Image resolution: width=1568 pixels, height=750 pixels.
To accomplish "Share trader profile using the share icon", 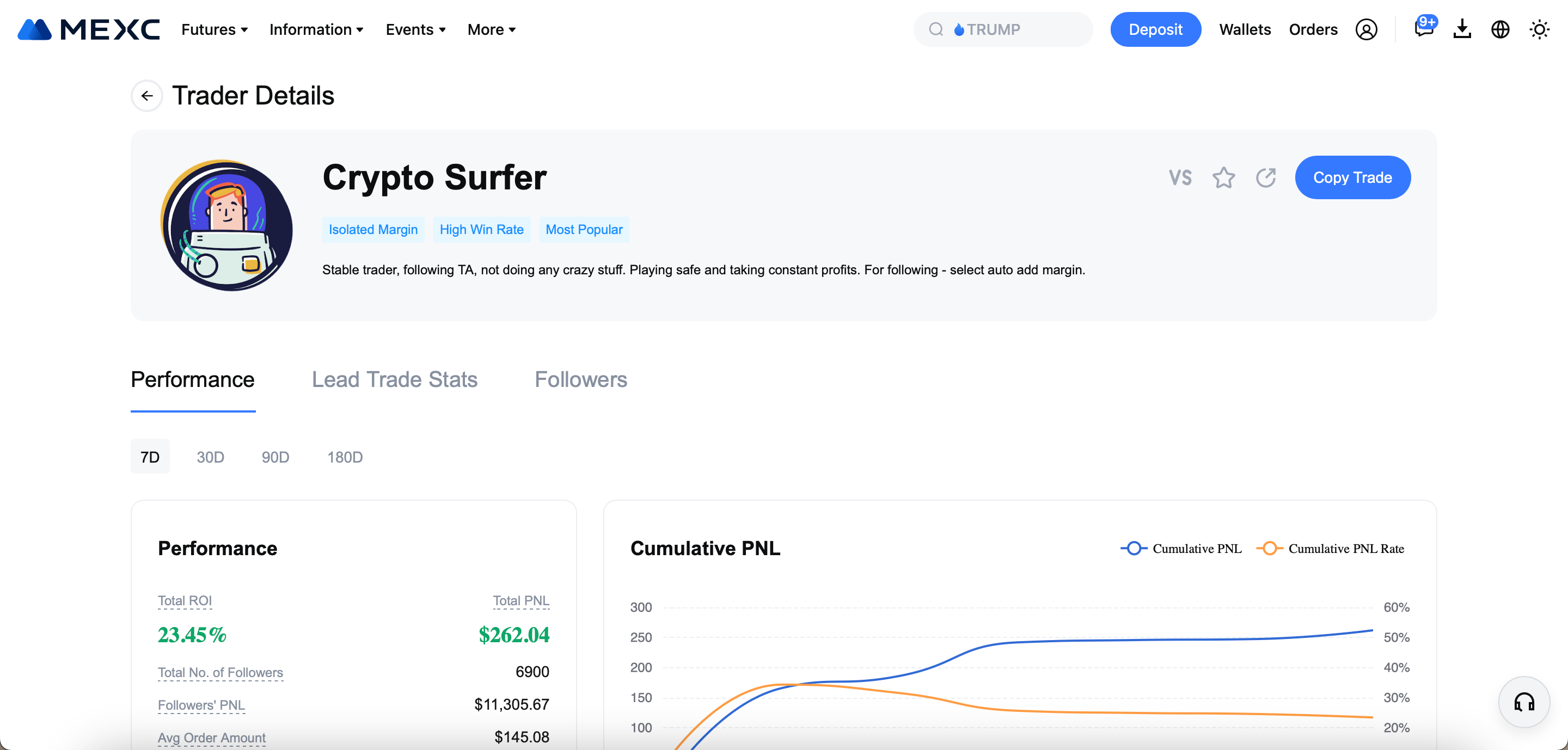I will click(1265, 177).
